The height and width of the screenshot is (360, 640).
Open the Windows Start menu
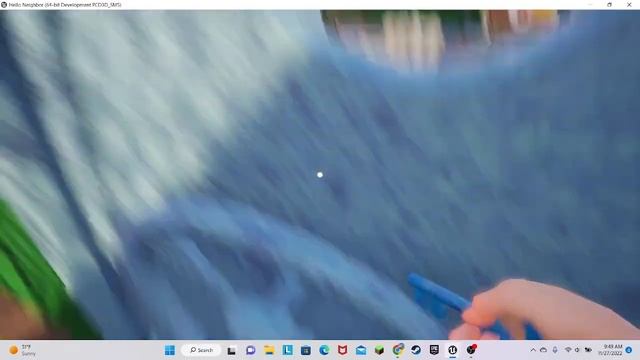pos(170,350)
